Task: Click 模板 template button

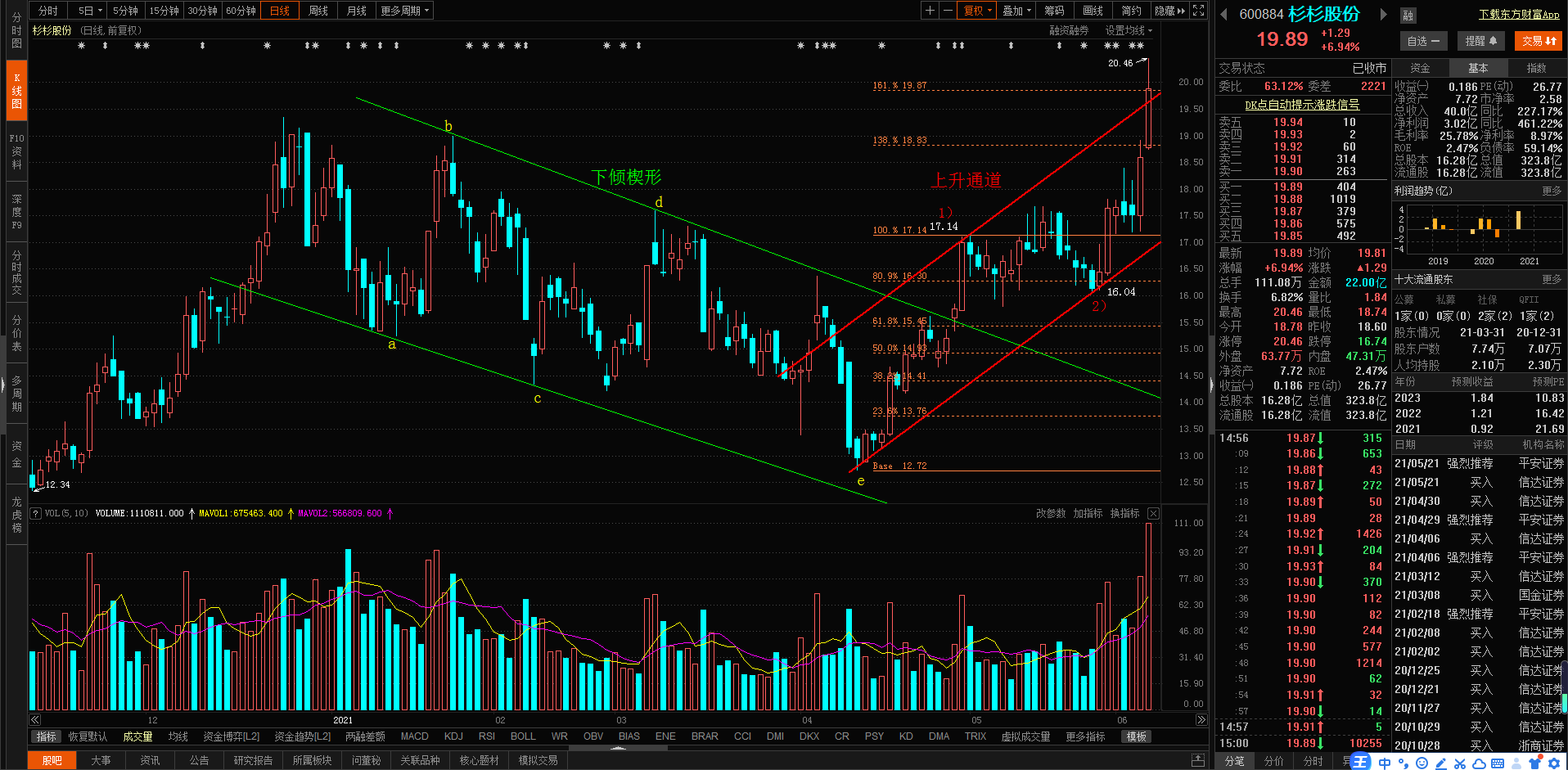Action: click(1137, 736)
